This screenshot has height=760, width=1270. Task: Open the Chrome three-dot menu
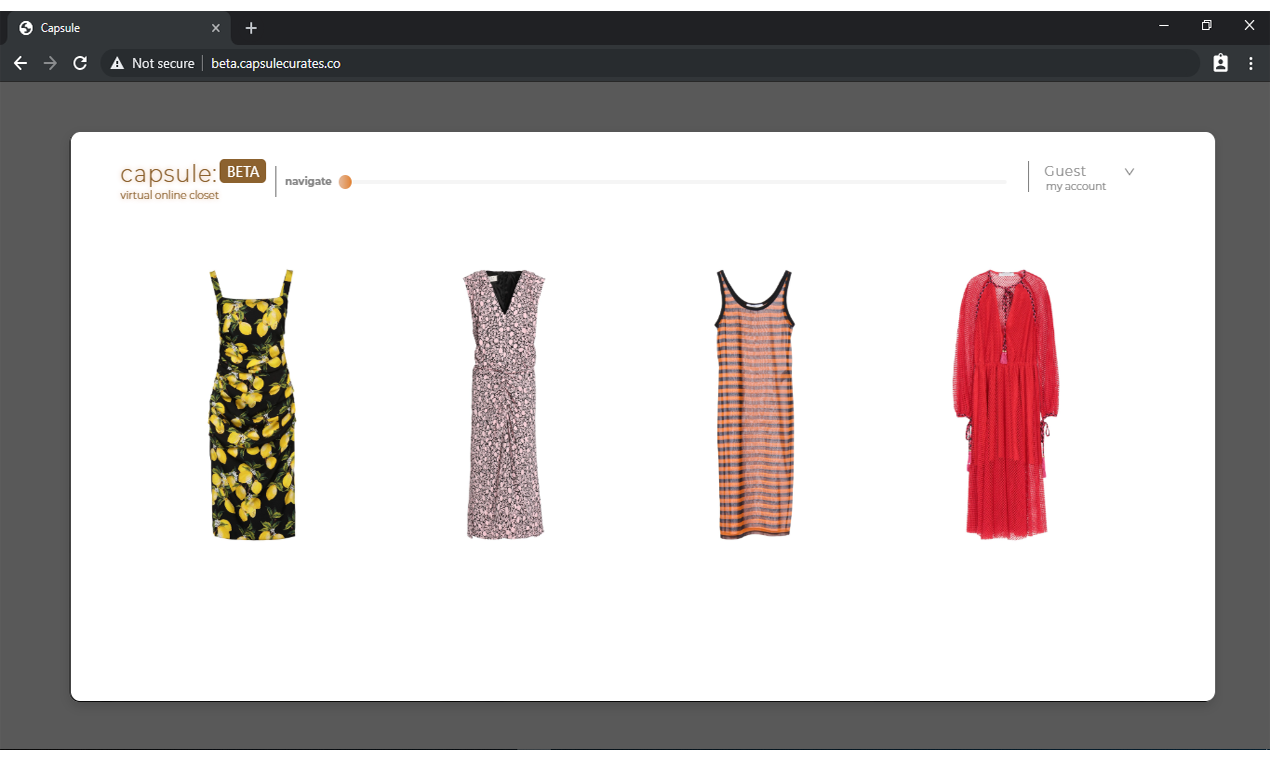1251,63
